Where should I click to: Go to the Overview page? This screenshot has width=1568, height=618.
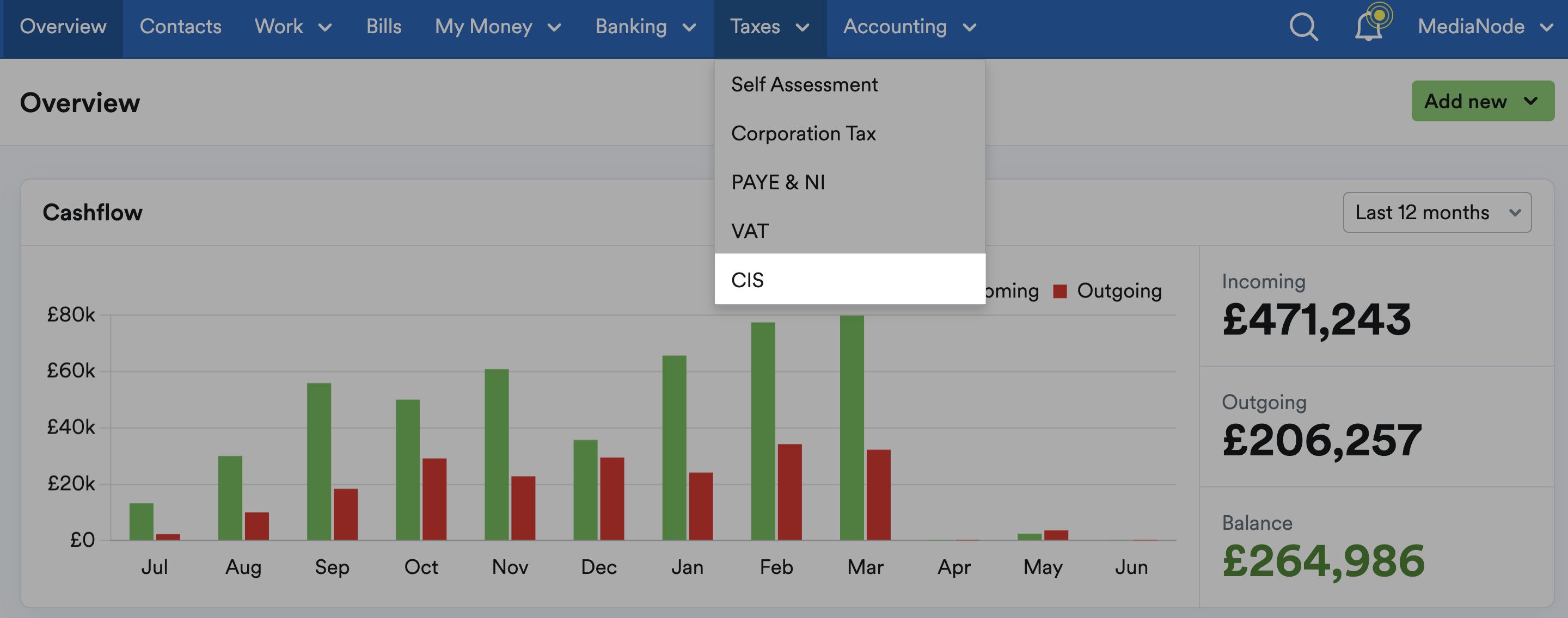pos(63,27)
